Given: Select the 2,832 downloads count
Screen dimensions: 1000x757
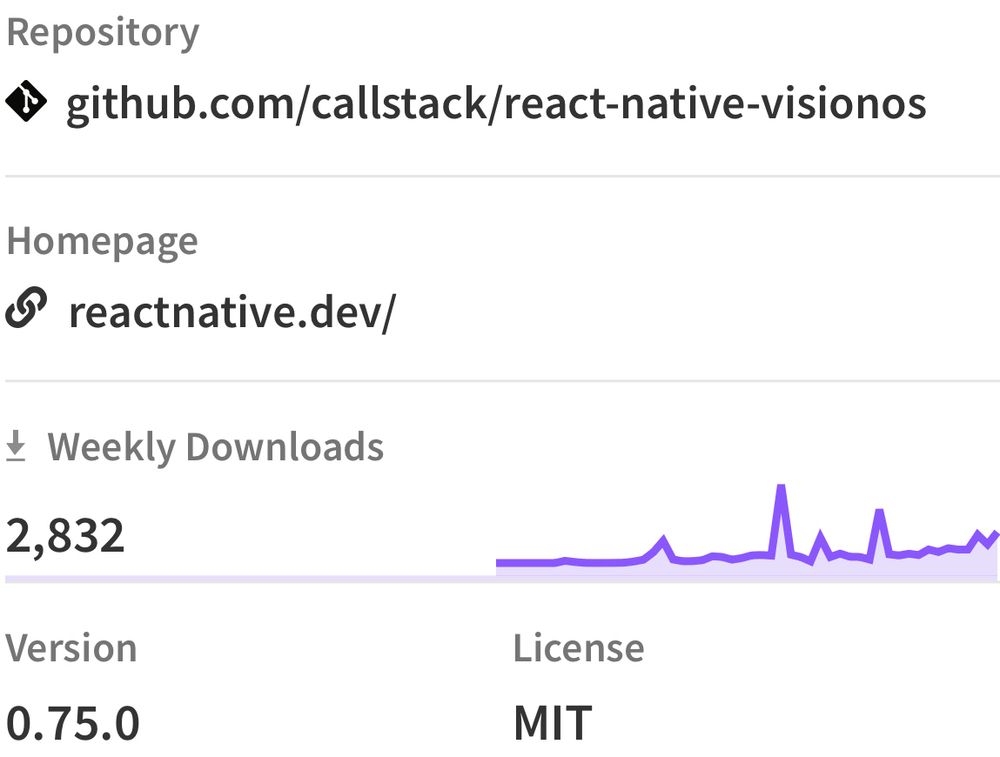Looking at the screenshot, I should [x=66, y=536].
